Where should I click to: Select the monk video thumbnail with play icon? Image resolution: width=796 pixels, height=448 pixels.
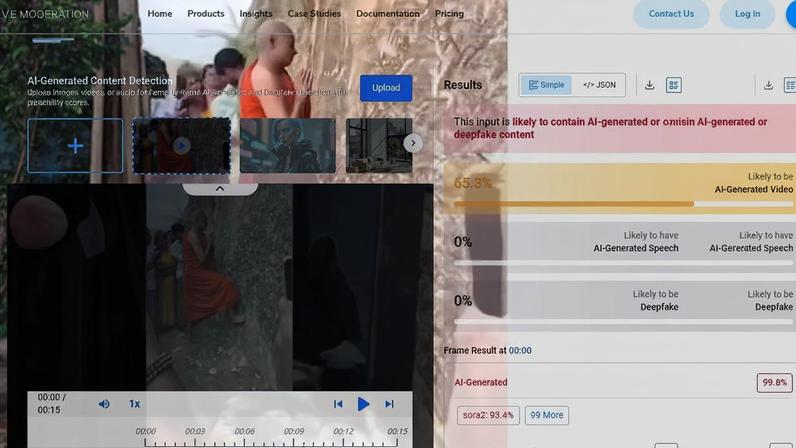coord(181,146)
